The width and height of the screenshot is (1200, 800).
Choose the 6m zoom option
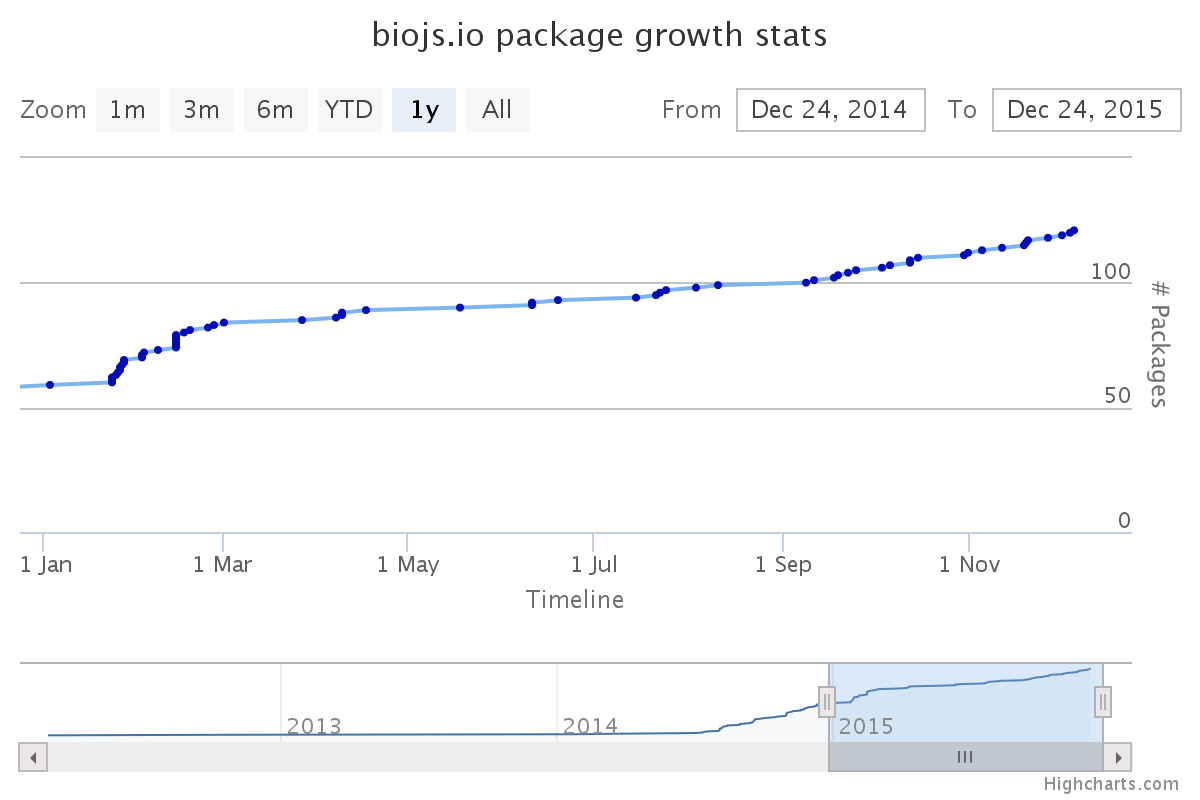[275, 110]
